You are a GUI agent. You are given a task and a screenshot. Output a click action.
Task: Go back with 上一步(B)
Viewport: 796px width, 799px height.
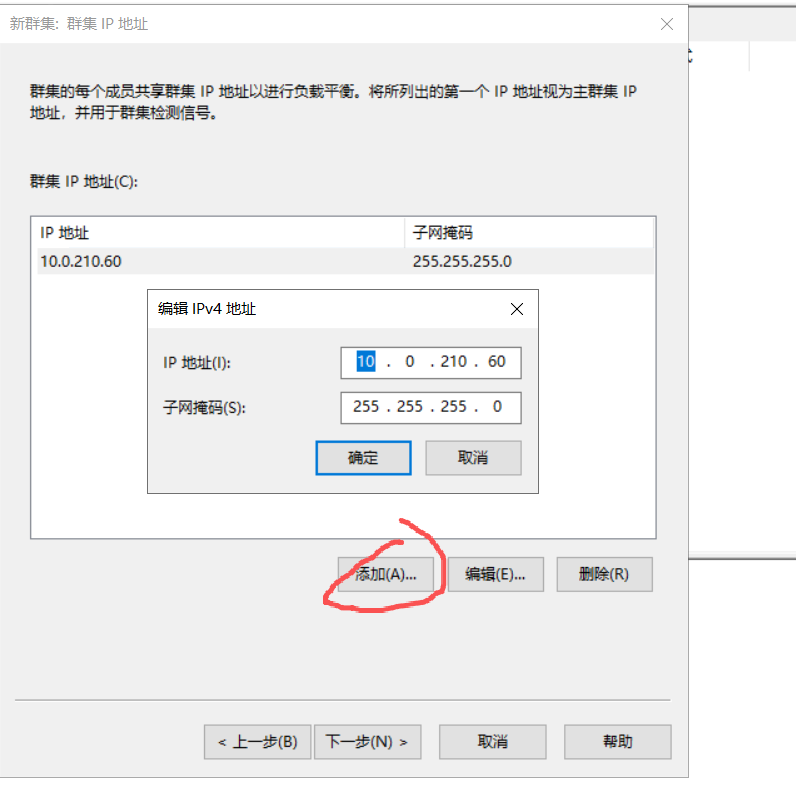pos(257,742)
